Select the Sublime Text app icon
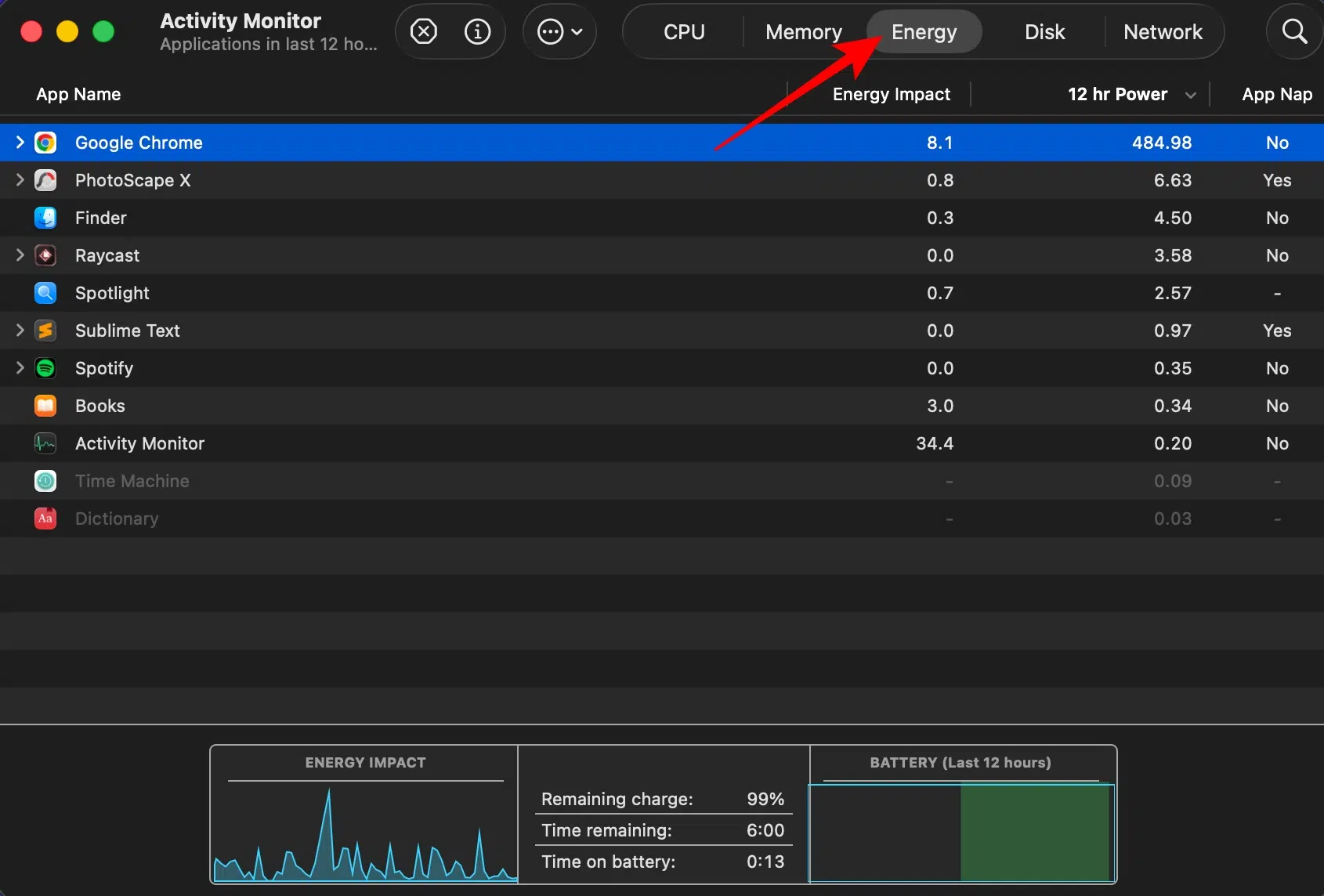 [45, 331]
